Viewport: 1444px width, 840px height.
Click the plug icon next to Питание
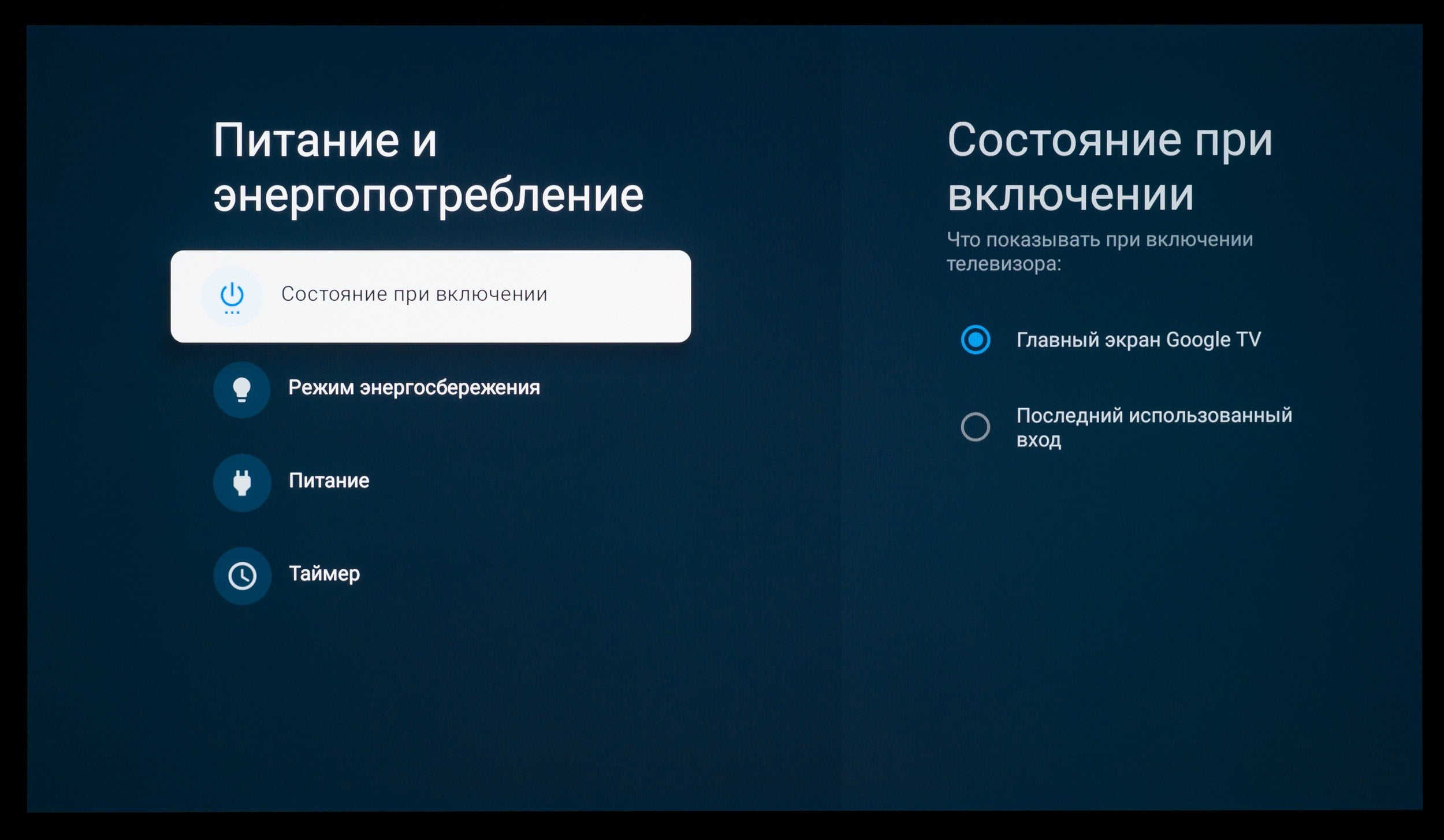coord(242,483)
